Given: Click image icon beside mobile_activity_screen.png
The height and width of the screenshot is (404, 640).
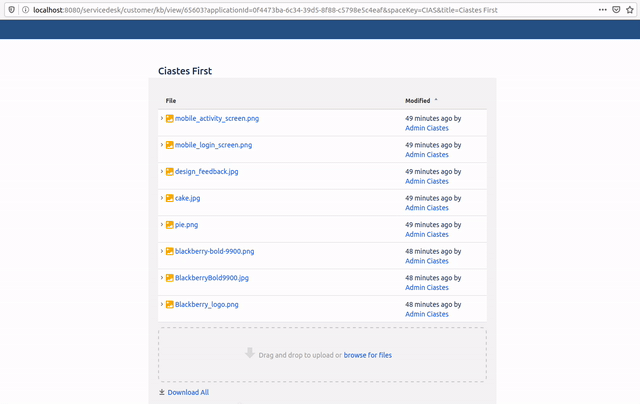Looking at the screenshot, I should (x=169, y=119).
